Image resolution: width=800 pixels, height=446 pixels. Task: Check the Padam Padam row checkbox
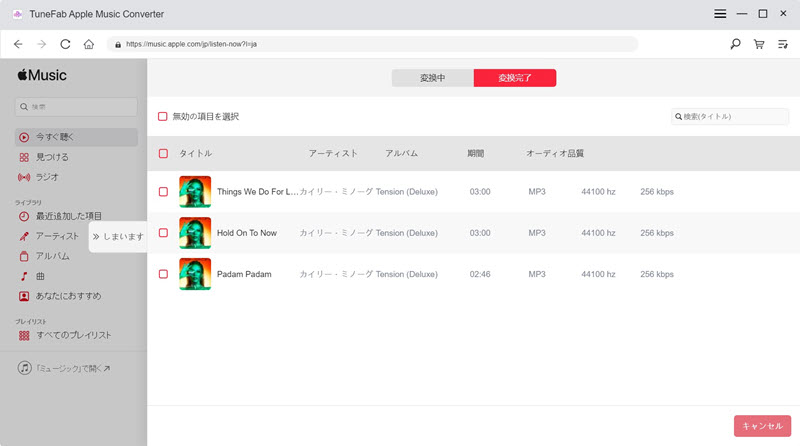(x=163, y=274)
